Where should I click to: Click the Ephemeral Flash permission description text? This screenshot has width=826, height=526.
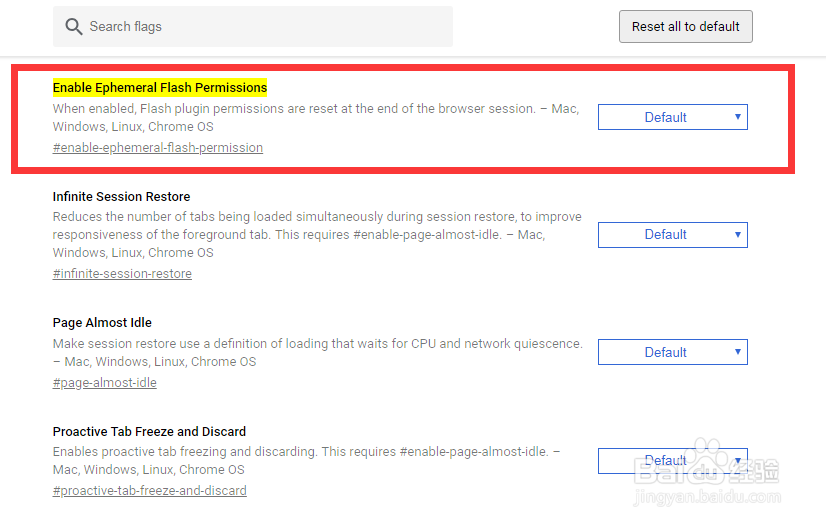coord(316,117)
